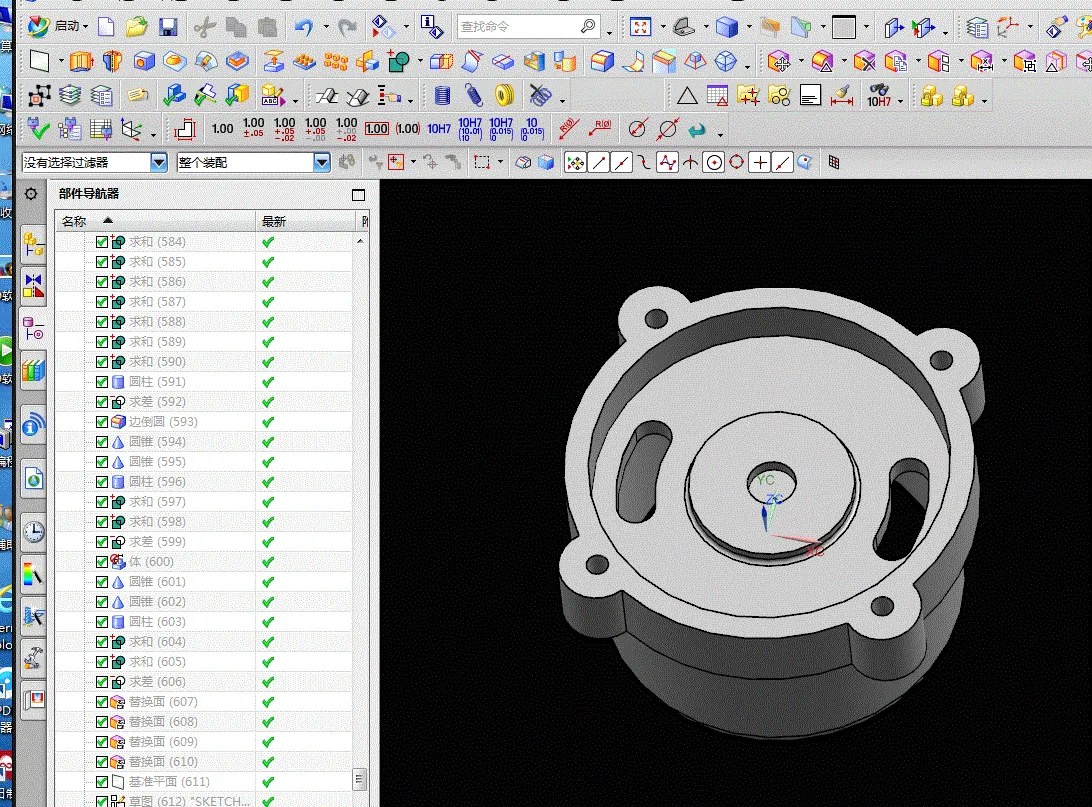1092x807 pixels.
Task: Switch to the Part Navigator sidebar tab
Action: click(x=34, y=327)
